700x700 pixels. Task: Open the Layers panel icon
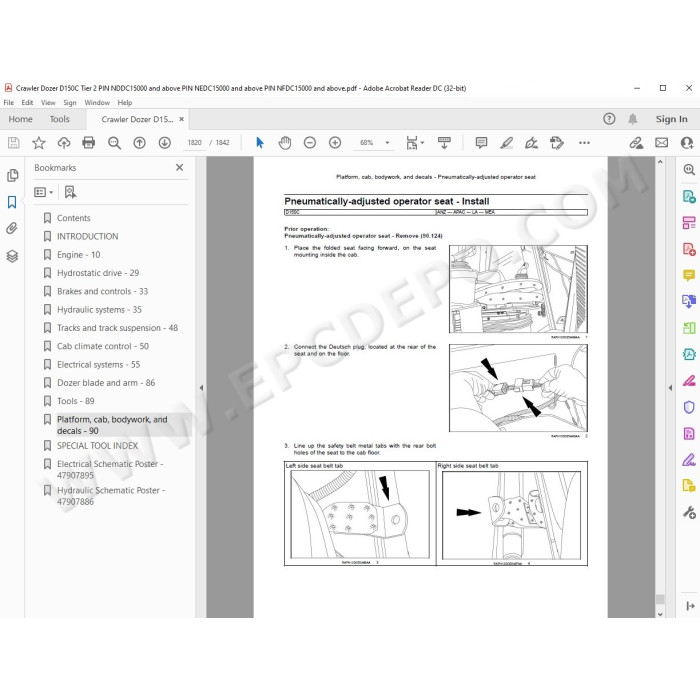(12, 256)
